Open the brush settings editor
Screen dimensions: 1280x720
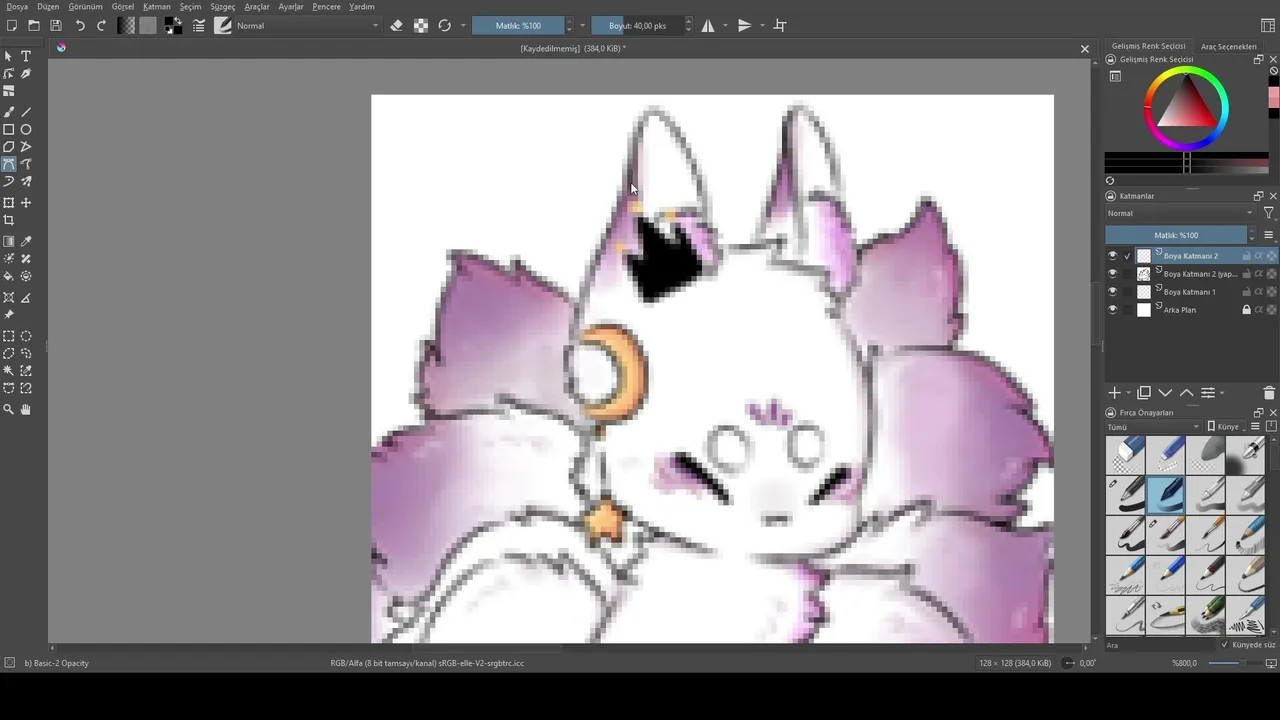(x=199, y=26)
